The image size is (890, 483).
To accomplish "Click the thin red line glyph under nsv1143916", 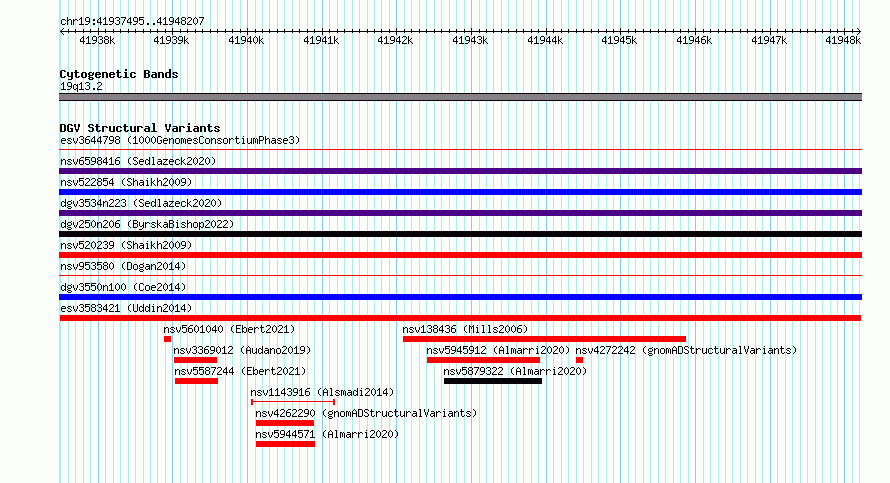I will 293,402.
